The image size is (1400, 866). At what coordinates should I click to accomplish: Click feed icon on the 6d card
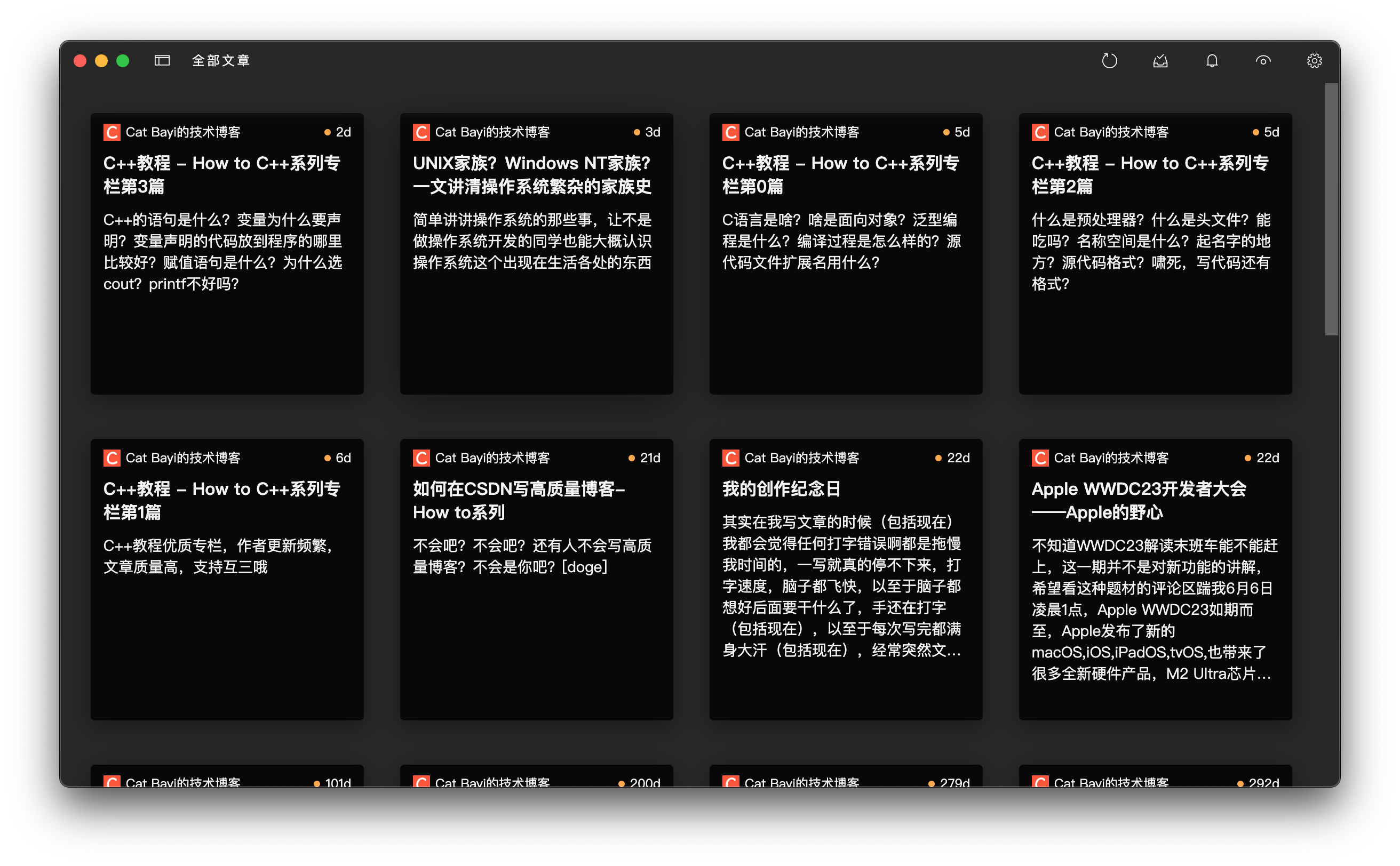[x=112, y=458]
